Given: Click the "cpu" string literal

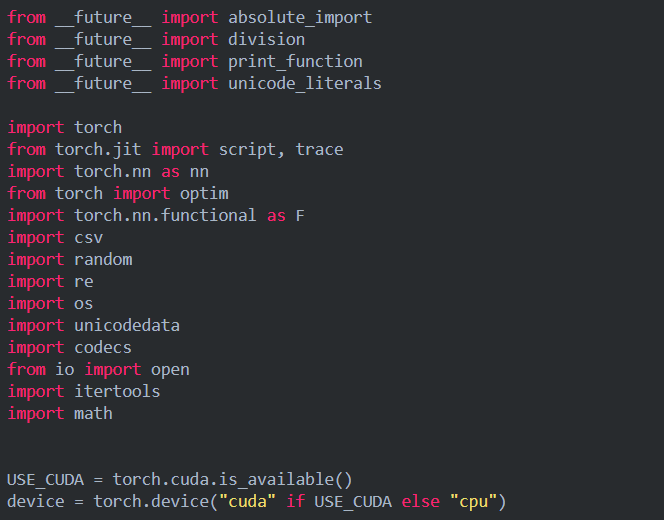Looking at the screenshot, I should [473, 501].
